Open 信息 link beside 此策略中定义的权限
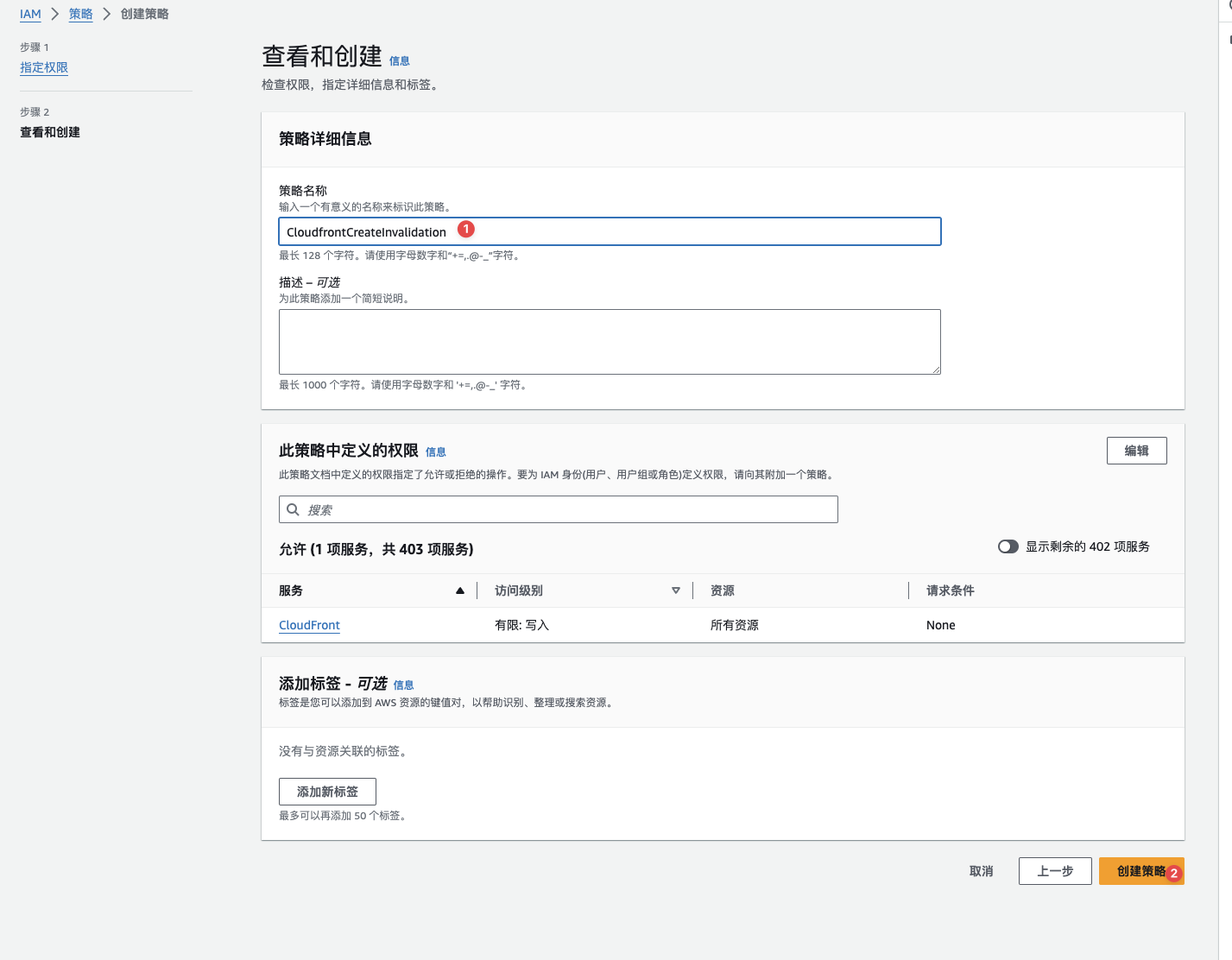1232x960 pixels. click(436, 452)
